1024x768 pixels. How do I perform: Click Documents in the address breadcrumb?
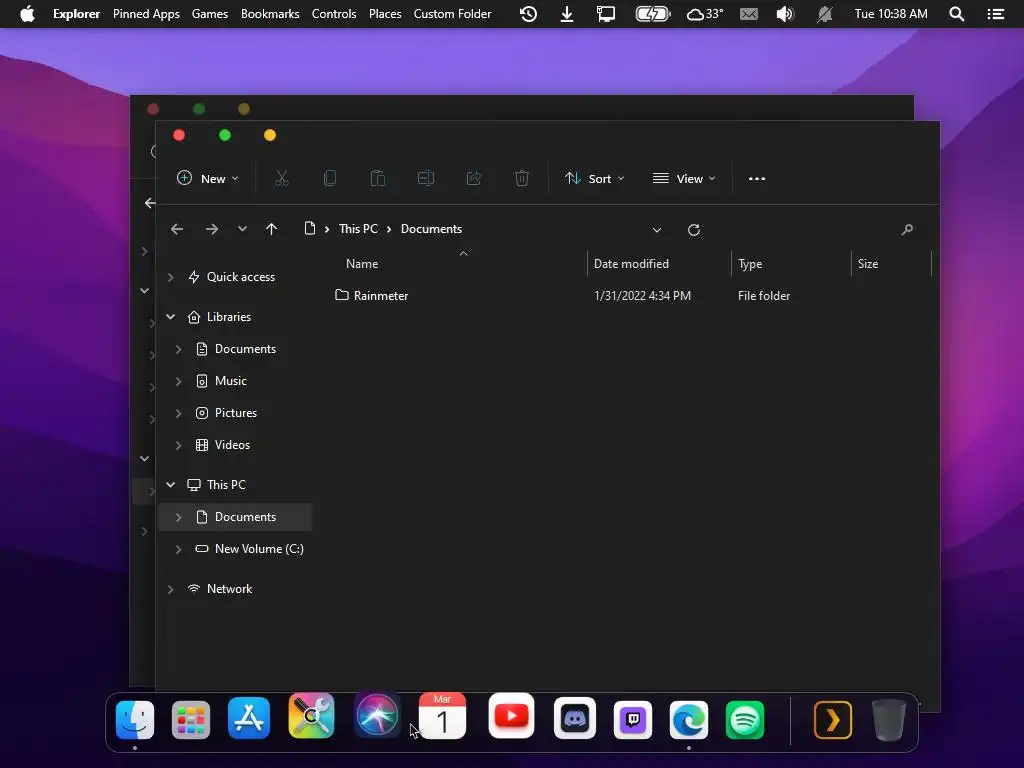(x=431, y=229)
